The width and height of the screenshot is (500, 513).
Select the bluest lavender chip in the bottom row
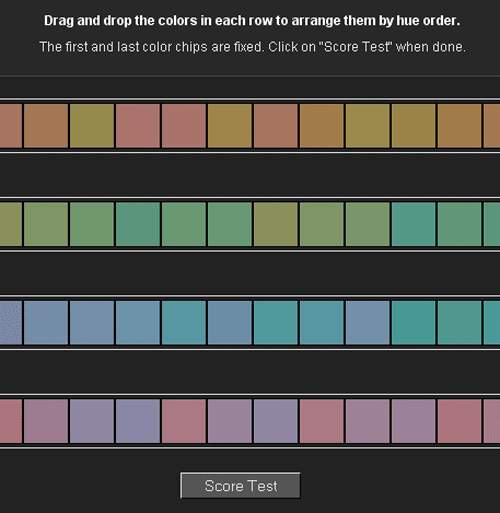(138, 421)
